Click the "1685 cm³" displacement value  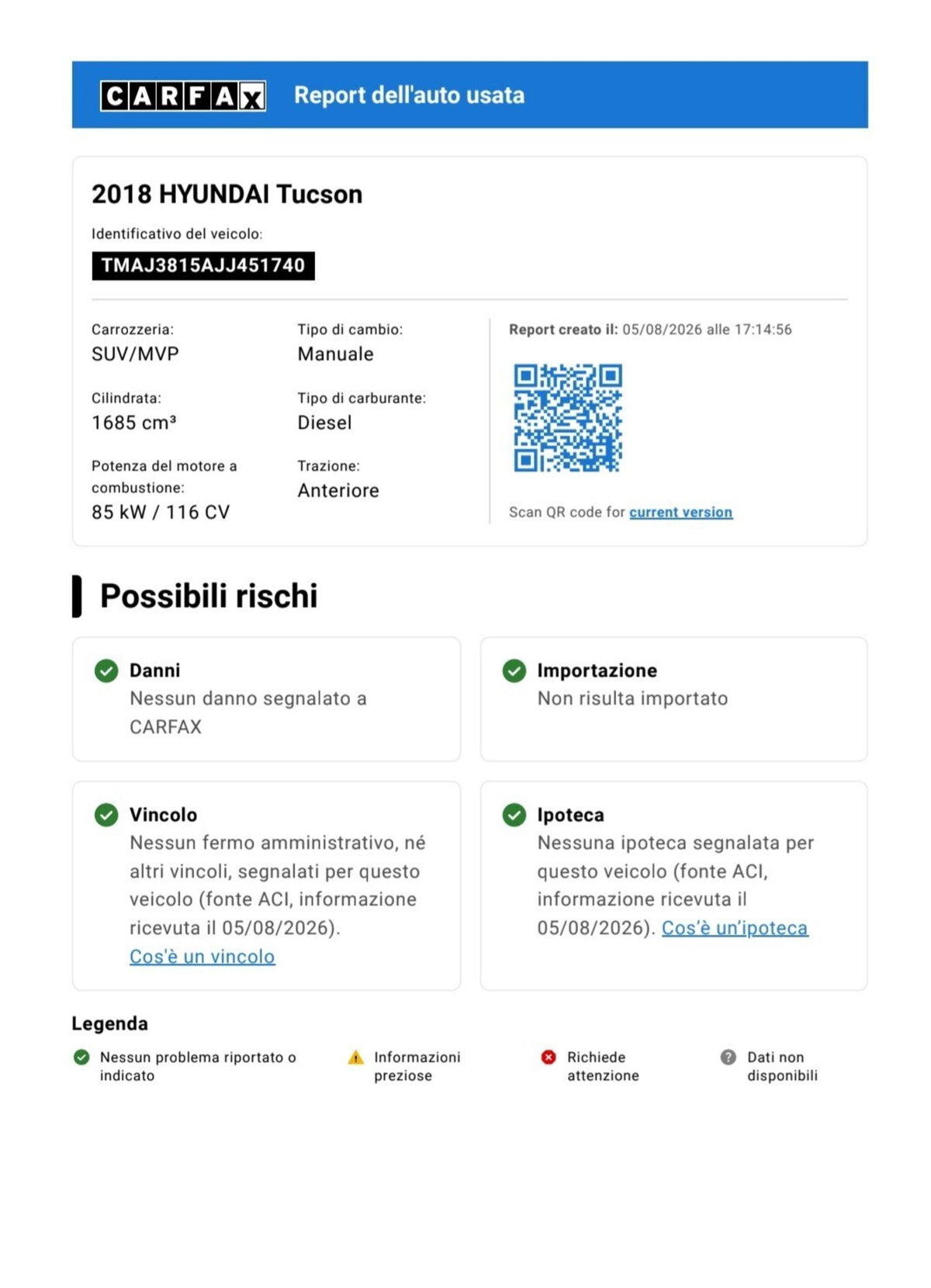(134, 423)
